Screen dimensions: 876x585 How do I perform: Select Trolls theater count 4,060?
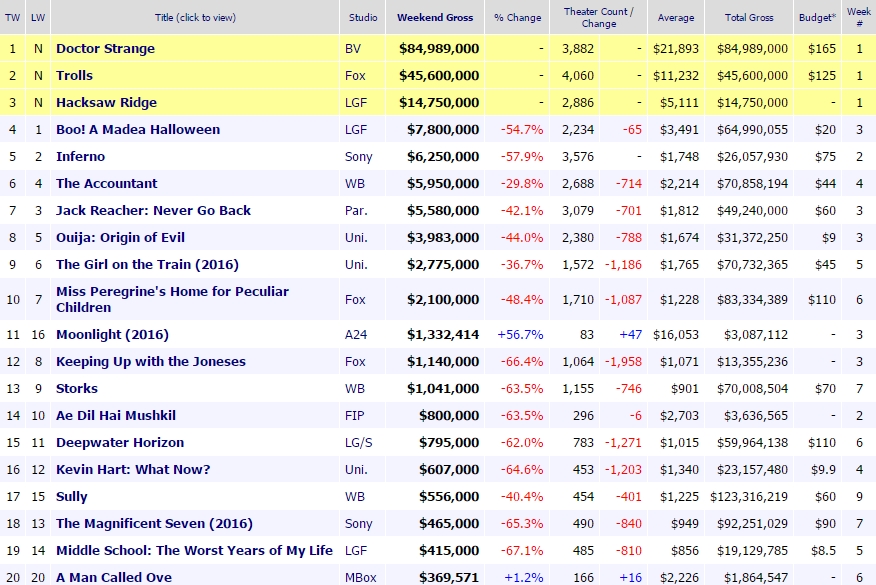click(x=578, y=75)
